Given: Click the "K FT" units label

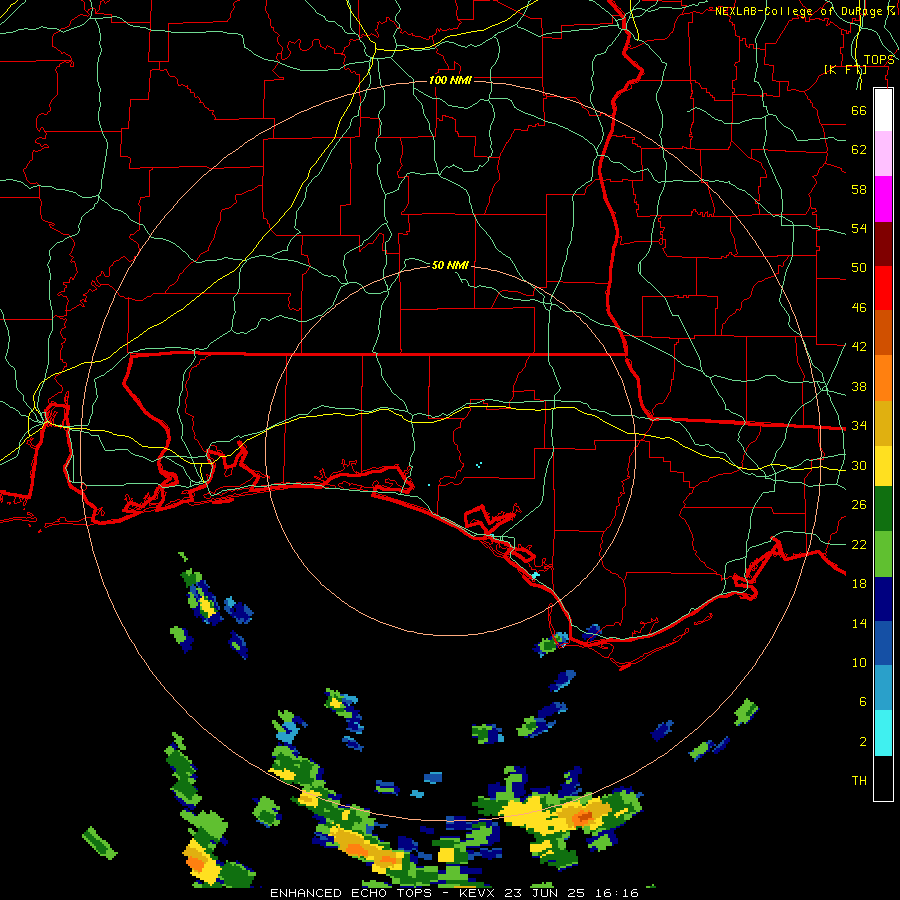Looking at the screenshot, I should point(845,69).
